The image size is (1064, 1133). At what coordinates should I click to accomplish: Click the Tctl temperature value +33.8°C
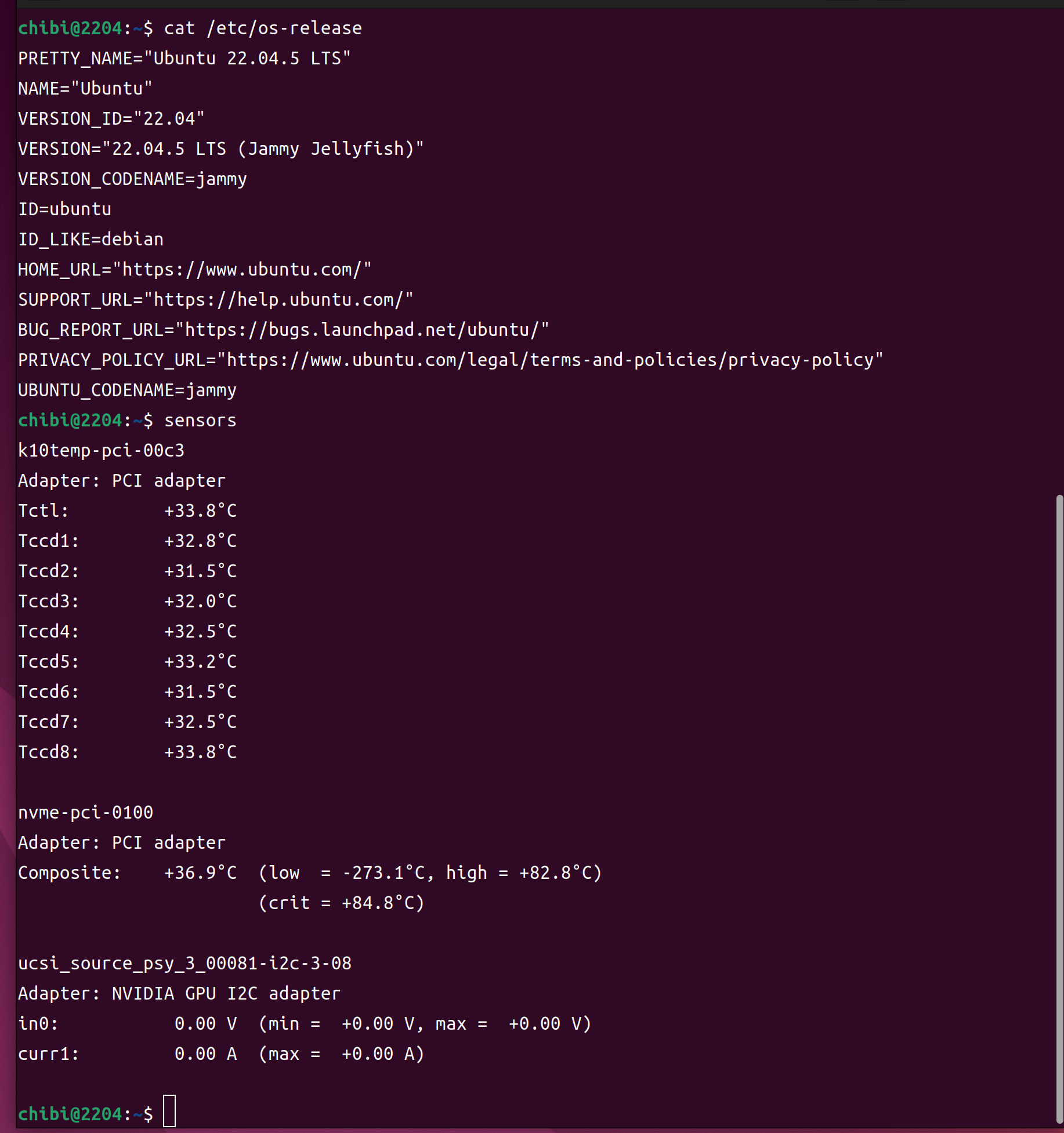(200, 511)
